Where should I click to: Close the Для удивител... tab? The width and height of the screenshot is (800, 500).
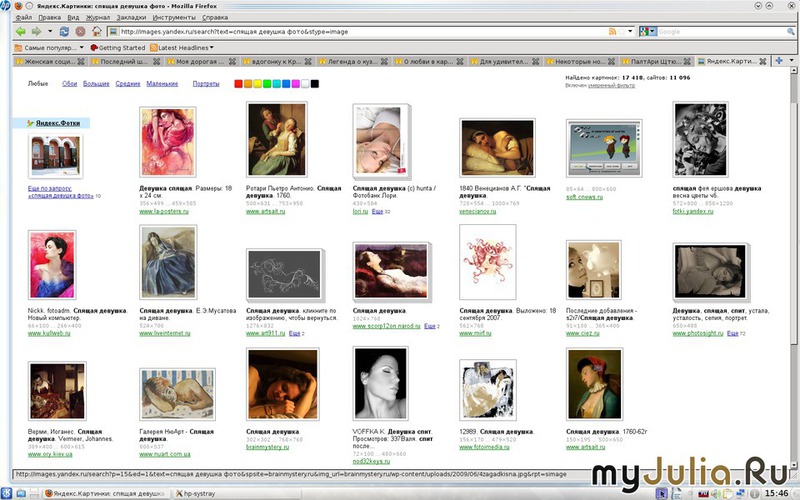click(536, 61)
